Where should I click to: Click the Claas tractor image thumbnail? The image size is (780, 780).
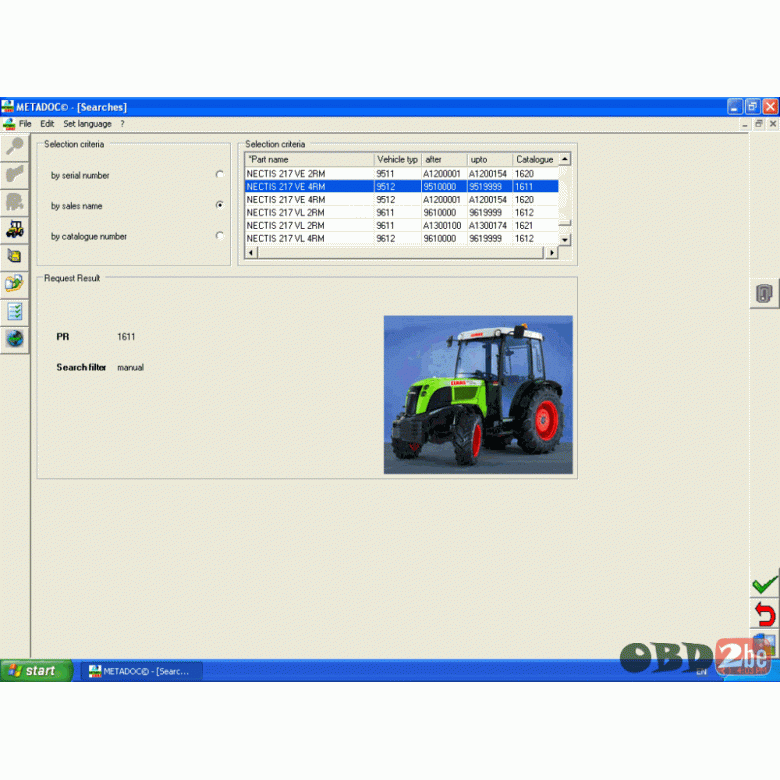[x=478, y=394]
